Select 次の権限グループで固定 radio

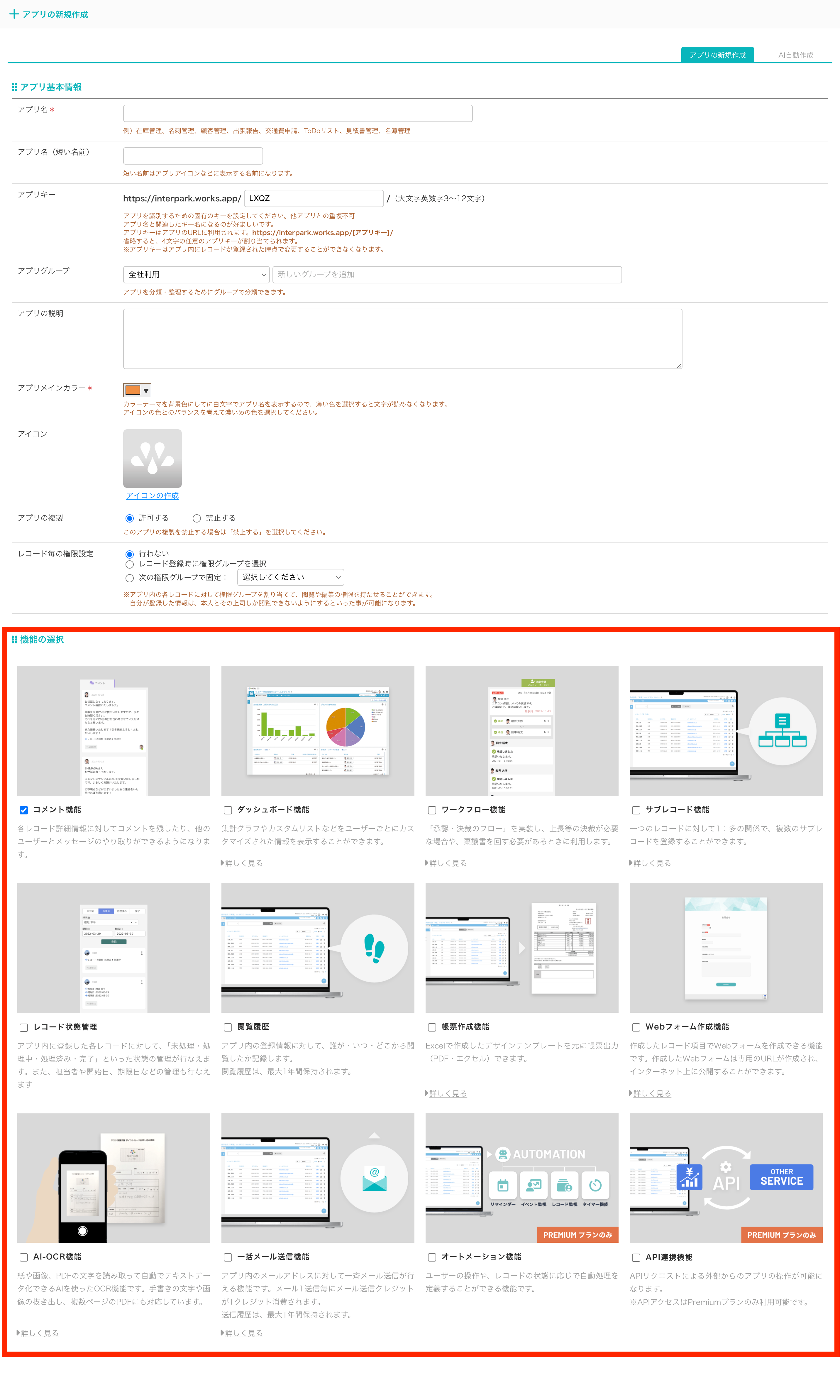(x=130, y=578)
